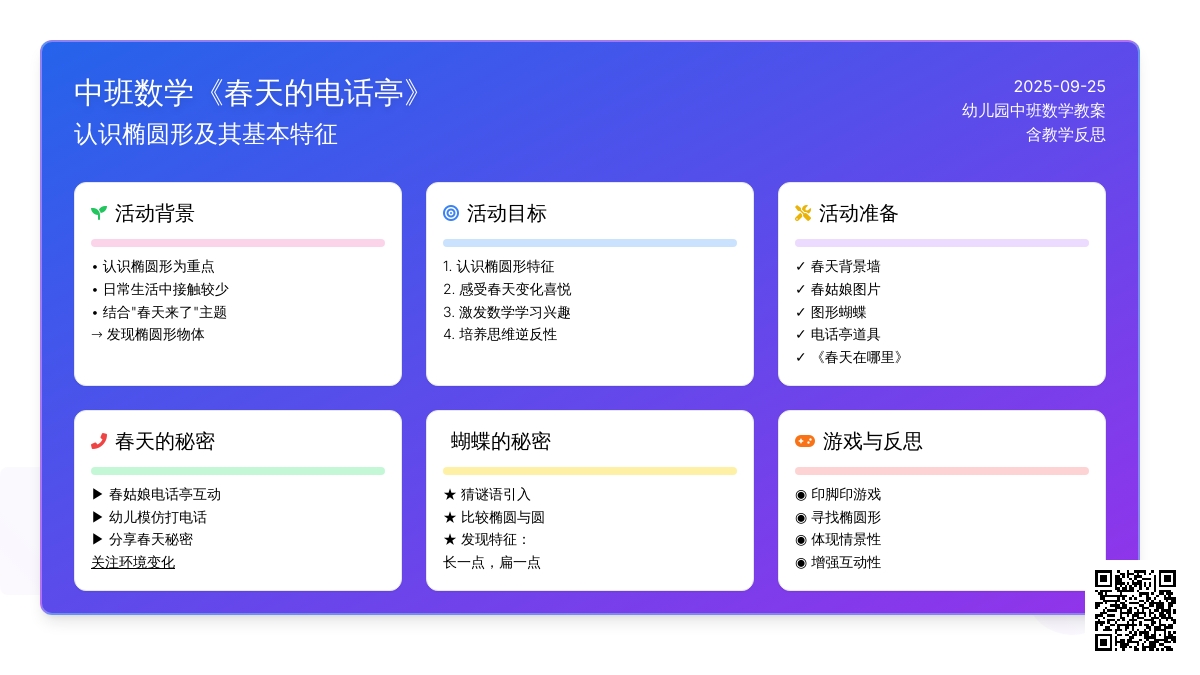Click the green bar under 春天的秘密
This screenshot has height=675, width=1200.
click(238, 471)
